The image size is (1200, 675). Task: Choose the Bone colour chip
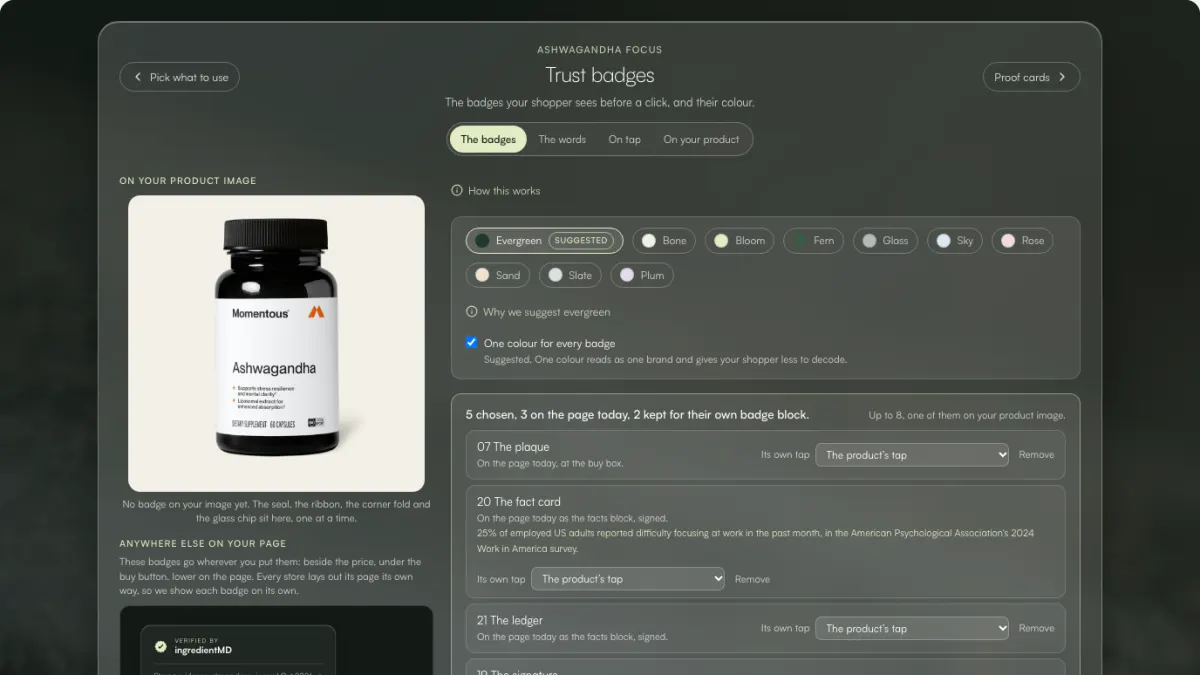(666, 241)
